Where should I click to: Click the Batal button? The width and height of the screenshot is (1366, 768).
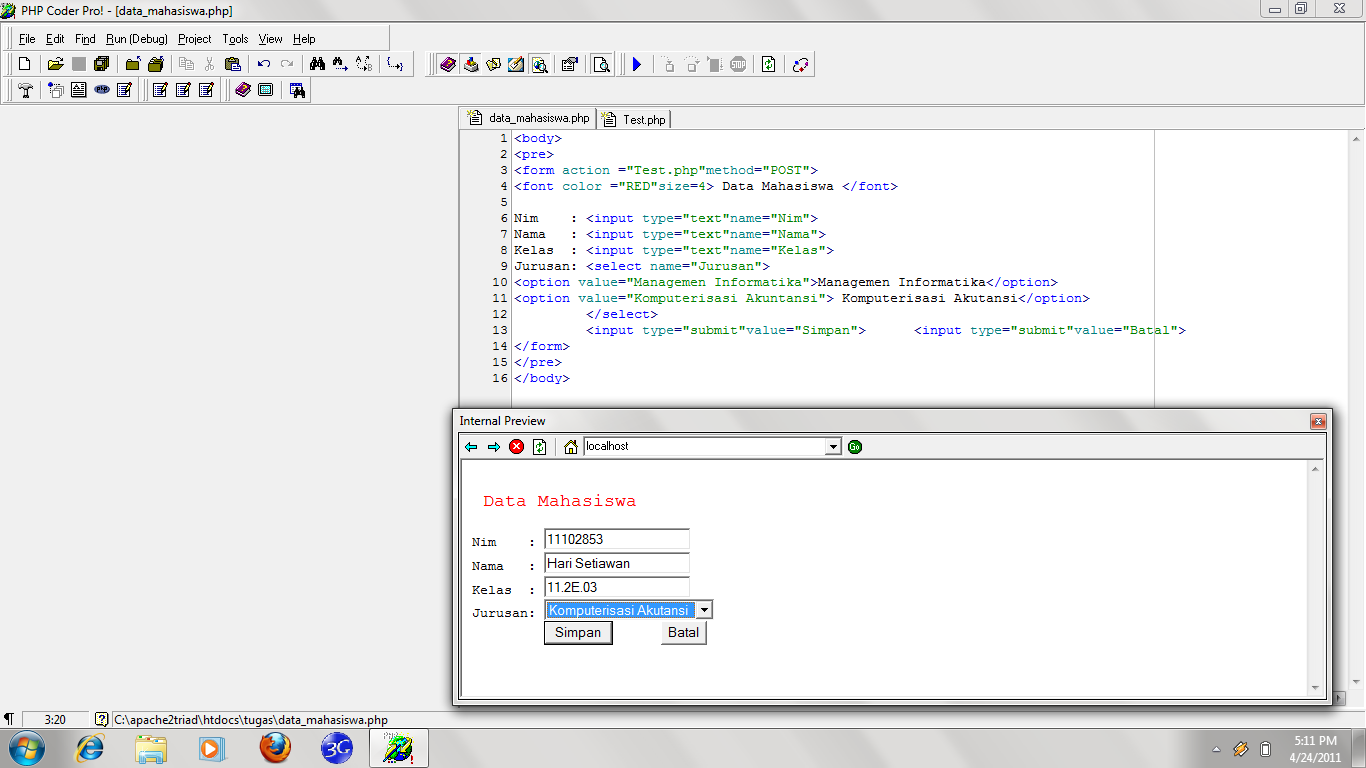684,632
